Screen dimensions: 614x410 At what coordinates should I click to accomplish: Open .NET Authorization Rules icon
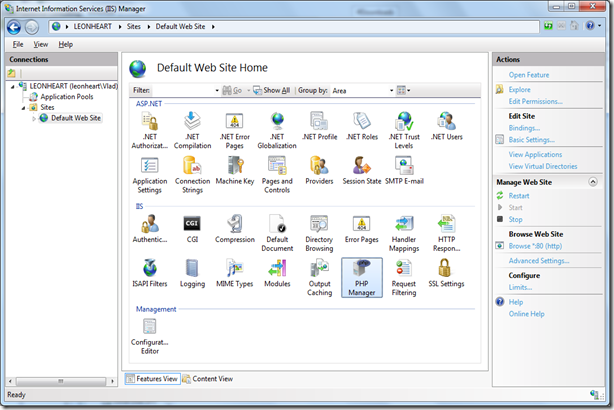click(x=150, y=130)
